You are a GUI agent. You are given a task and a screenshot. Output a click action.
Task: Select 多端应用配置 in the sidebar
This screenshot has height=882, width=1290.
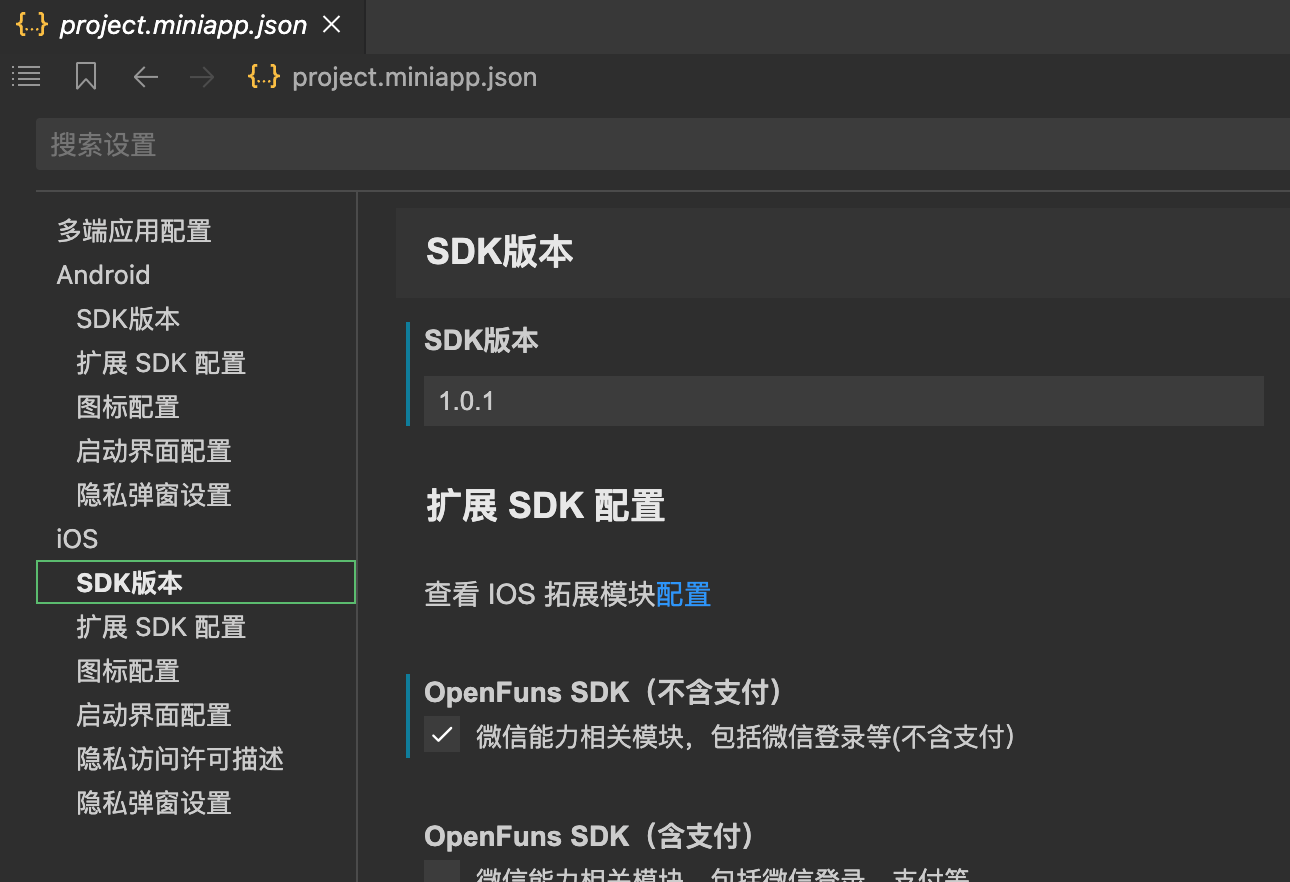pyautogui.click(x=134, y=231)
